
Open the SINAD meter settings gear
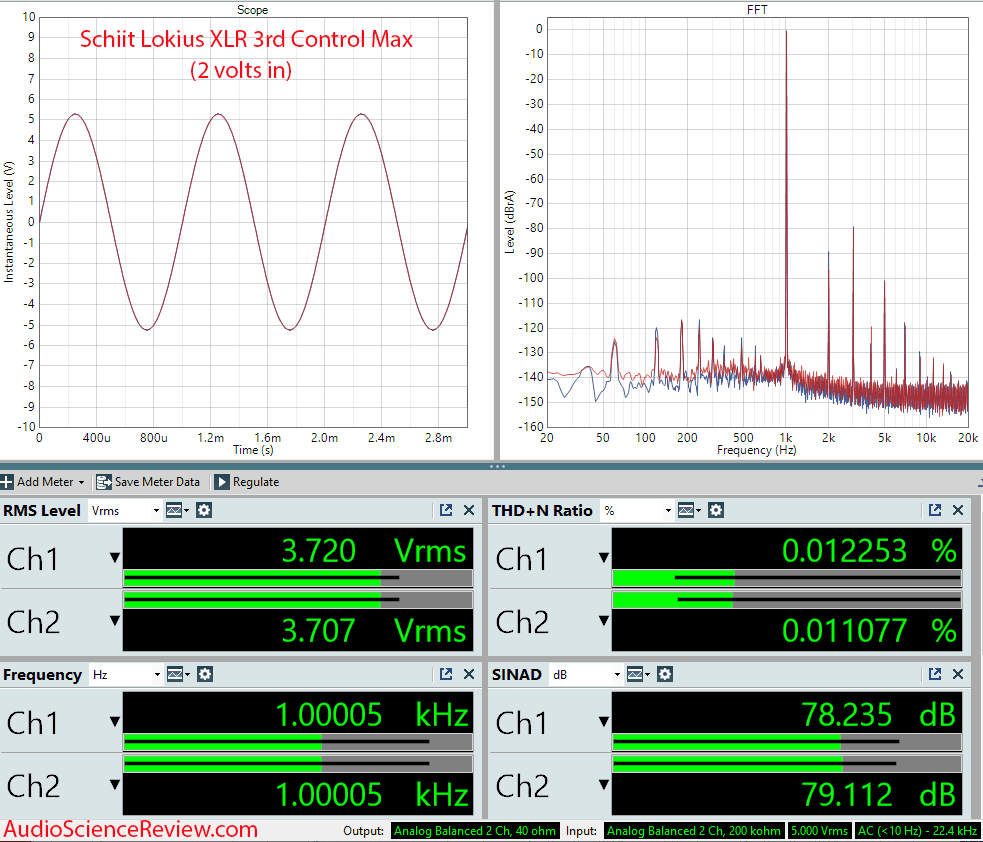click(x=667, y=675)
